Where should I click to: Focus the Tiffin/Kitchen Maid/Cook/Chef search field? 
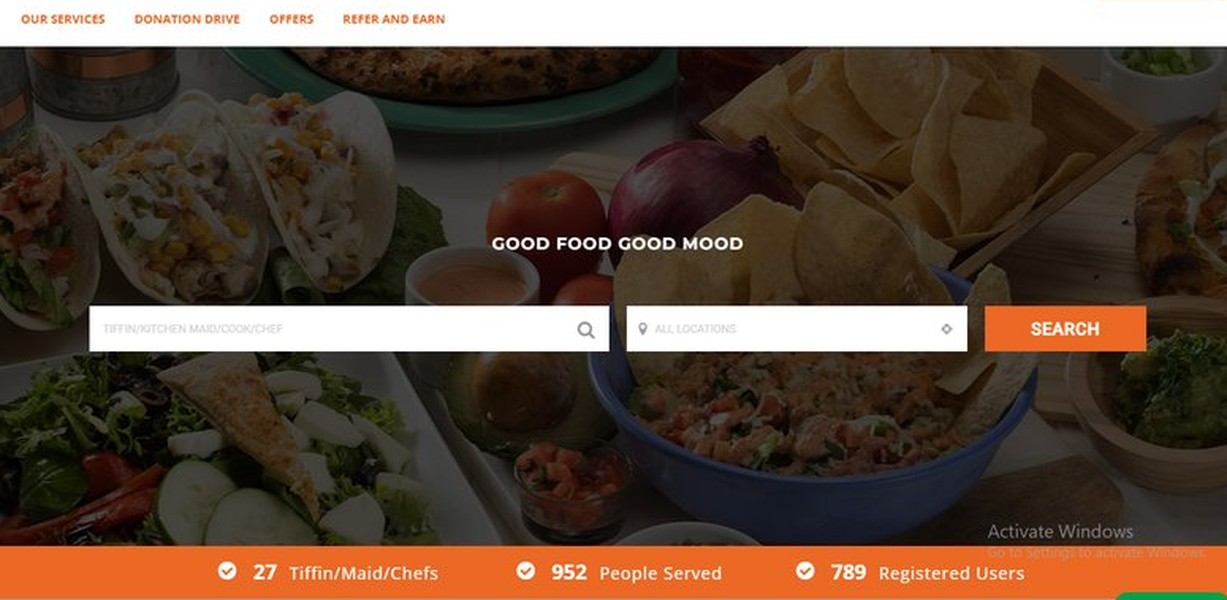(x=349, y=329)
